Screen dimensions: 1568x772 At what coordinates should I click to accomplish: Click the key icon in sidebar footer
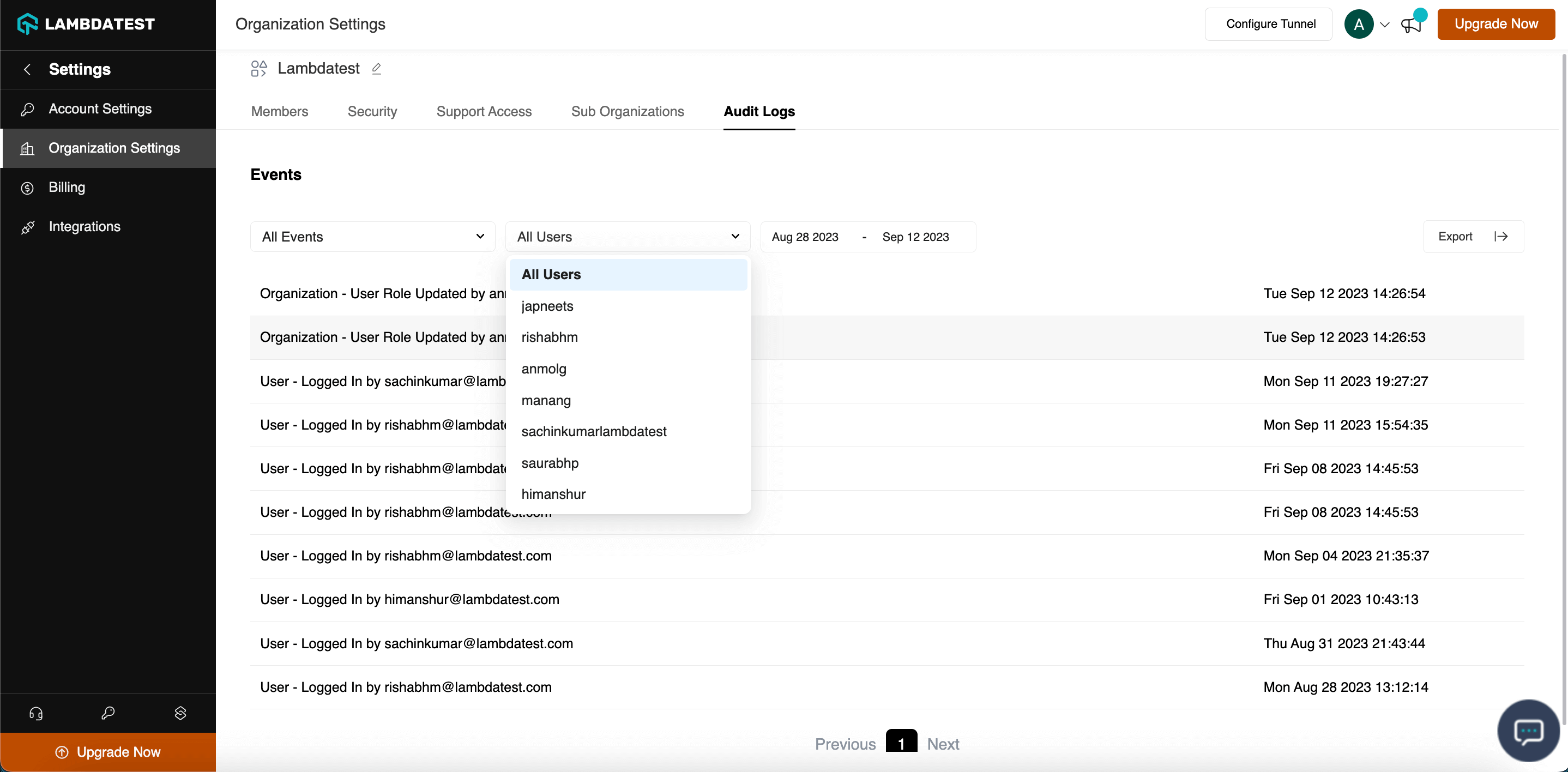click(108, 713)
